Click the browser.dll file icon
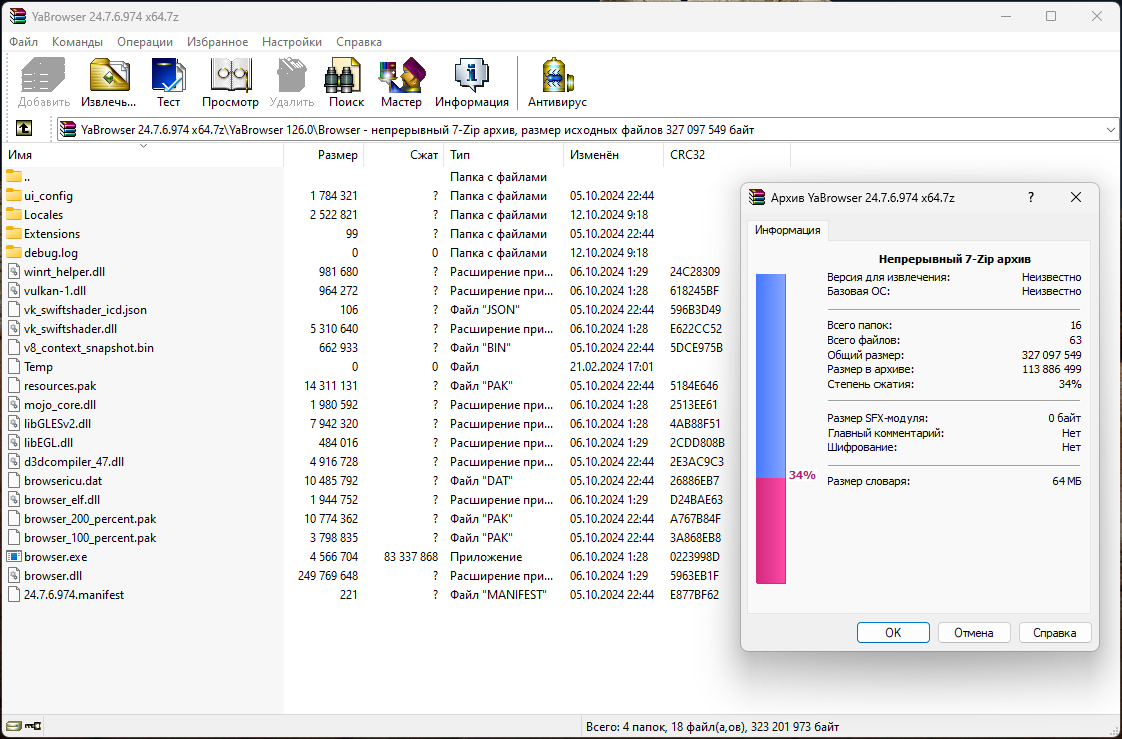Screen dimensions: 1122x739 14,576
